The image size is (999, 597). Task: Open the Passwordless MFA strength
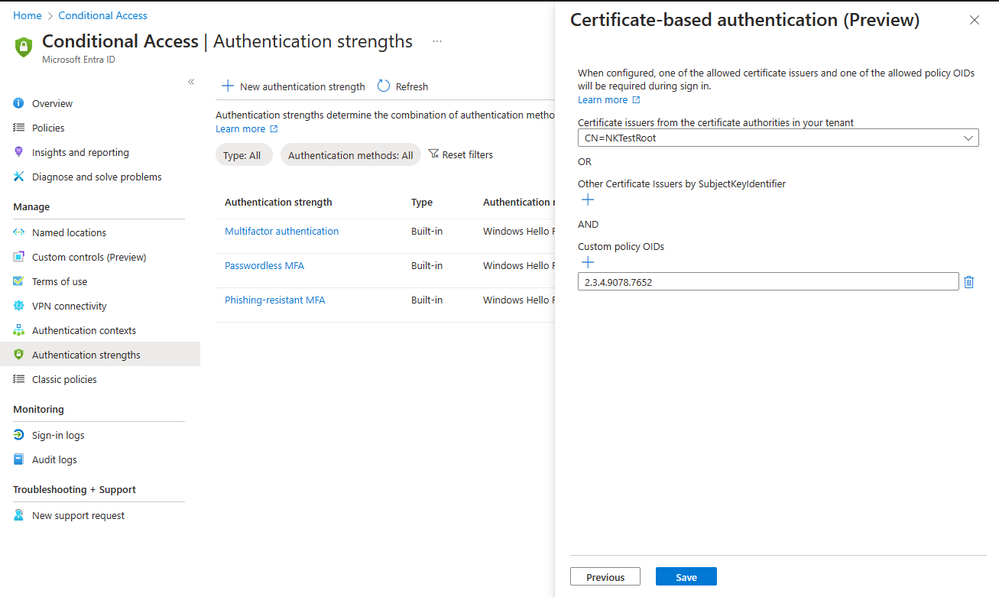tap(264, 266)
